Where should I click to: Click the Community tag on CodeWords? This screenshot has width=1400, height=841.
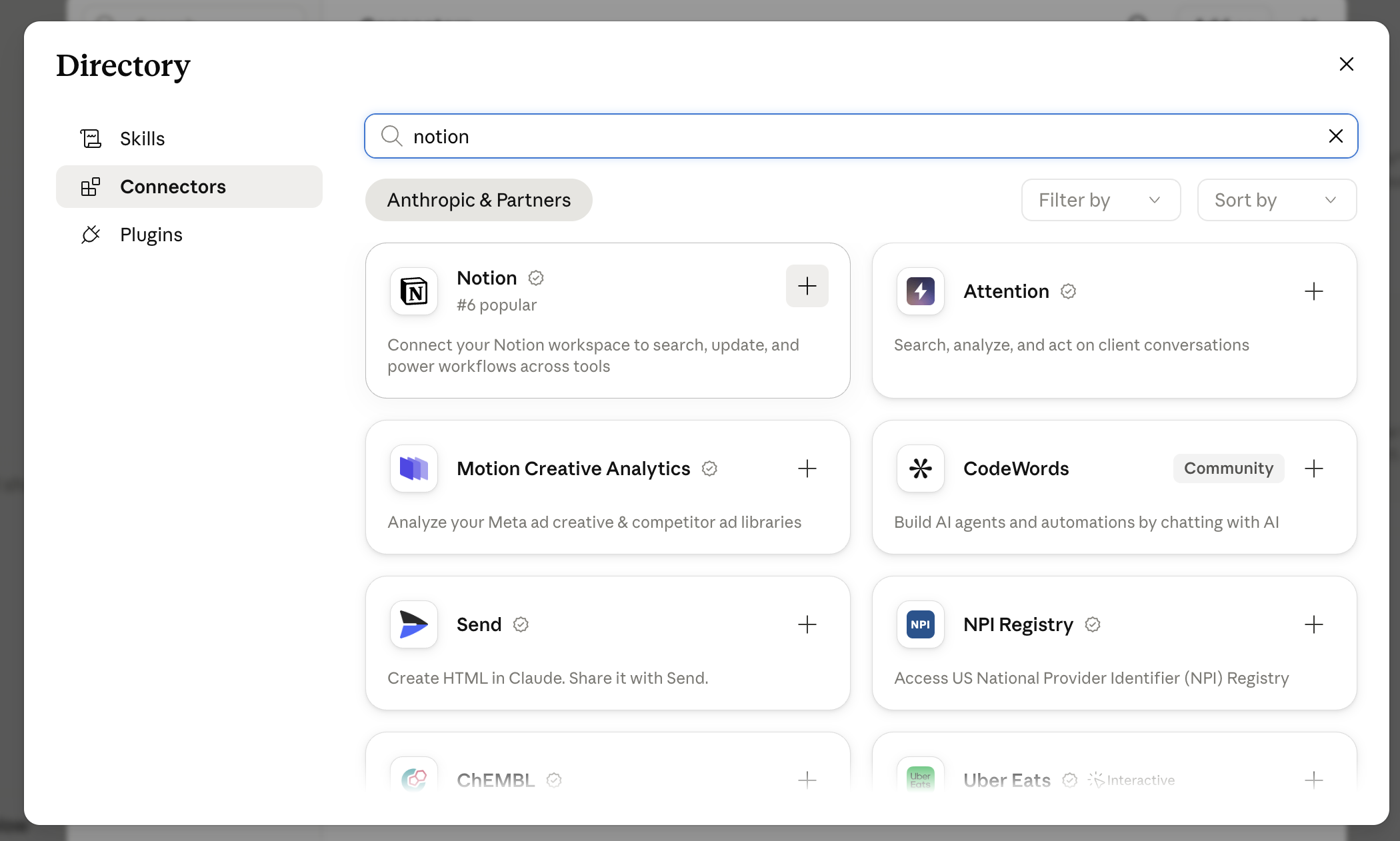pyautogui.click(x=1229, y=468)
